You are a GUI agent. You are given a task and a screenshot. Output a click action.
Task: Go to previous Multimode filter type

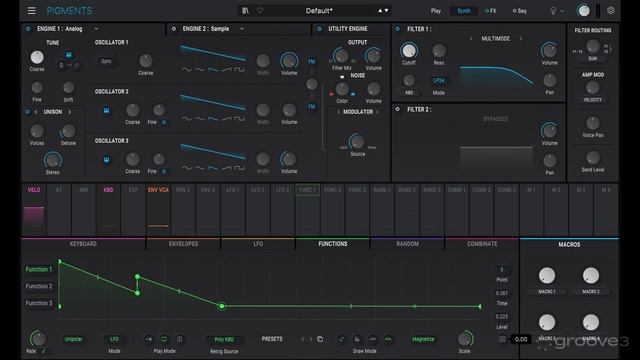tap(471, 39)
